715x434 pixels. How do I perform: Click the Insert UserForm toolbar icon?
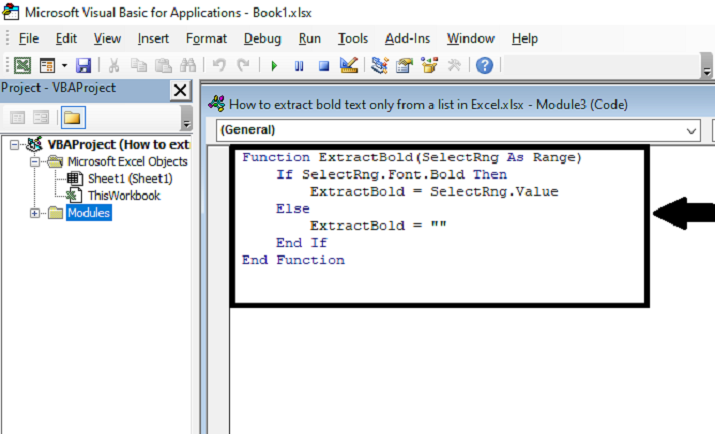tap(47, 66)
